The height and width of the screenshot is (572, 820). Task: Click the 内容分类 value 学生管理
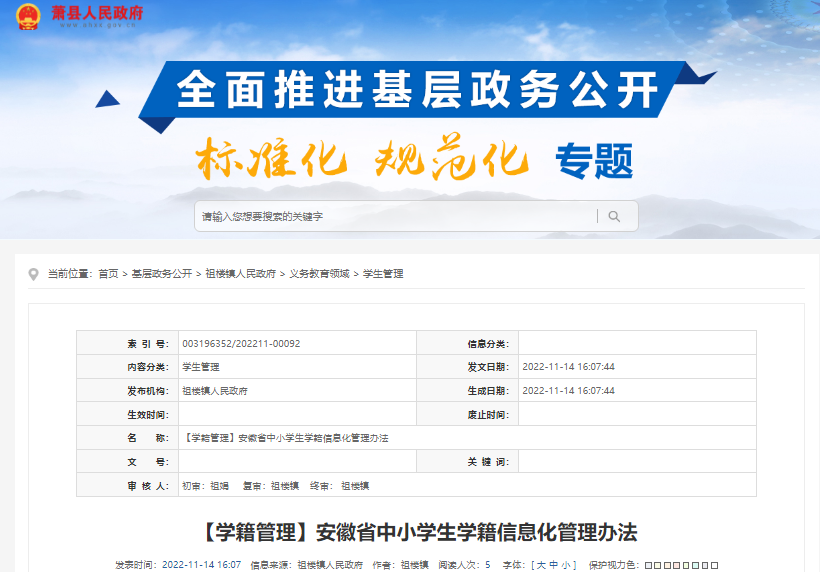point(201,367)
